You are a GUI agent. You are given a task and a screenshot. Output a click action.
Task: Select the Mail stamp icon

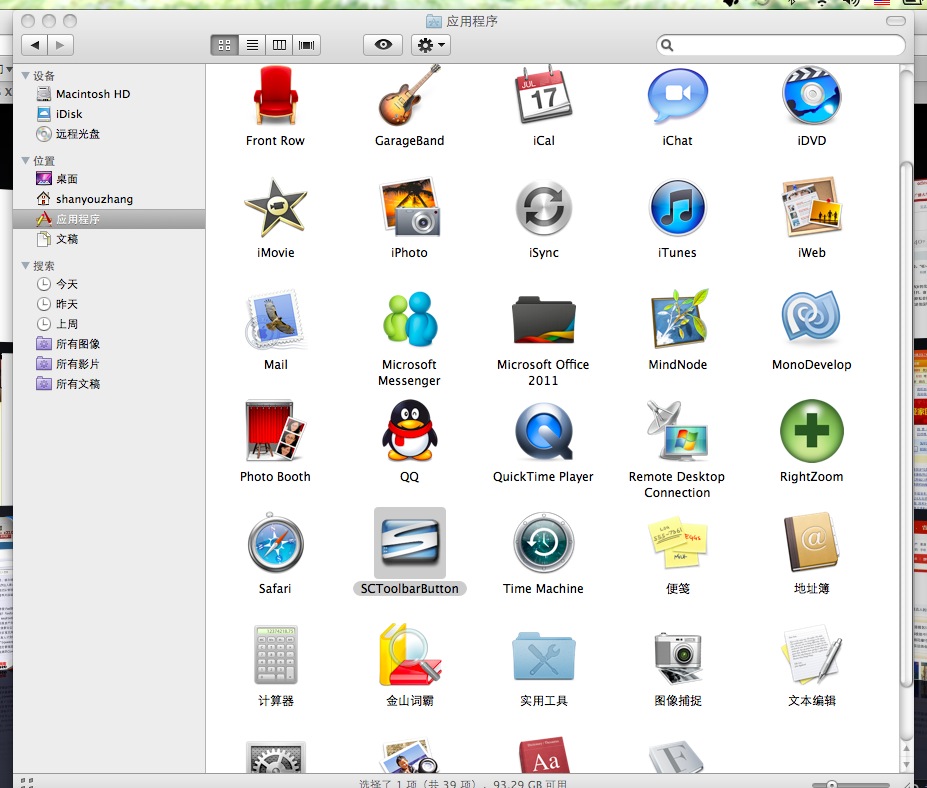275,319
